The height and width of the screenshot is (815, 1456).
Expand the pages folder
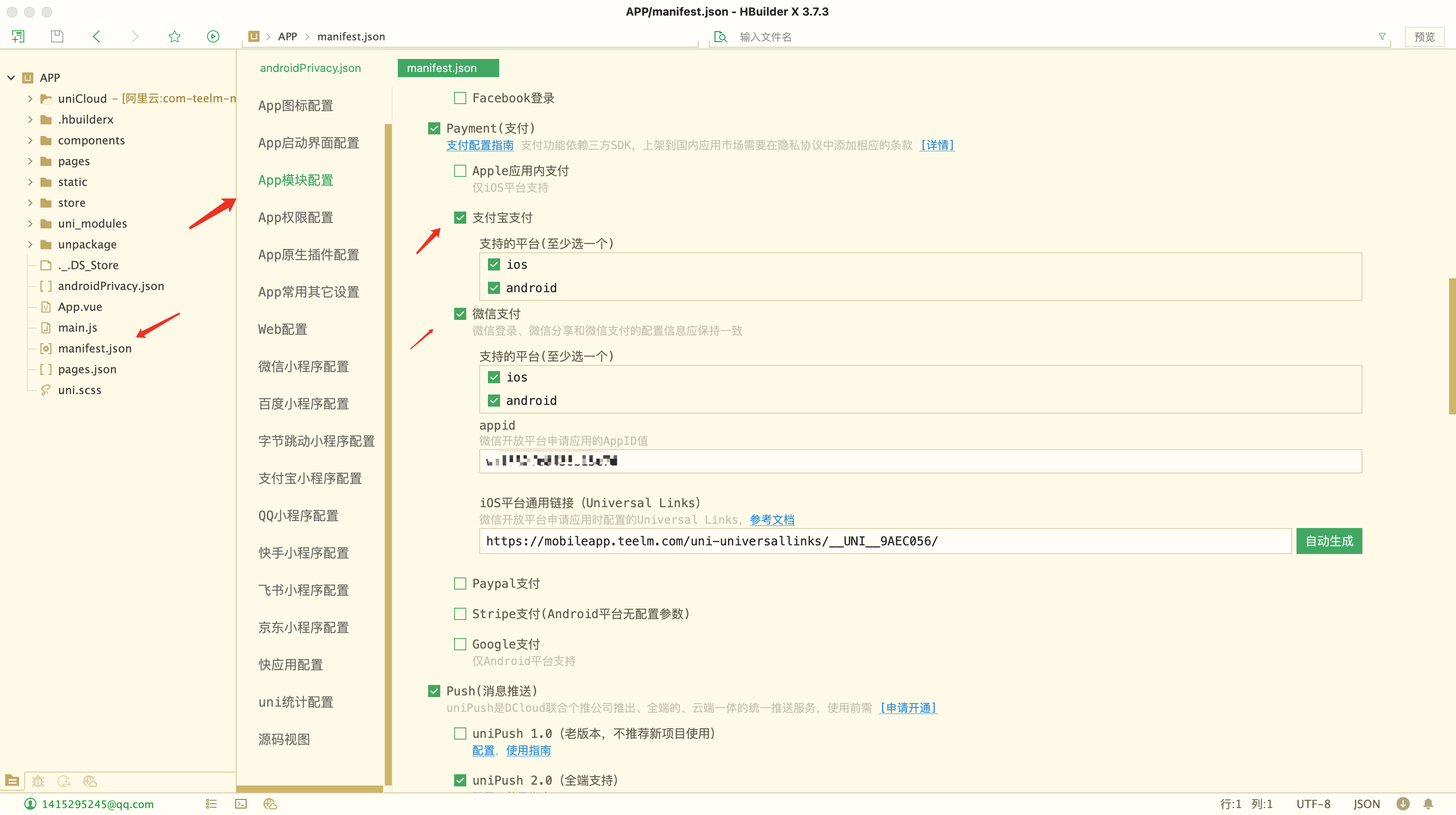[30, 161]
